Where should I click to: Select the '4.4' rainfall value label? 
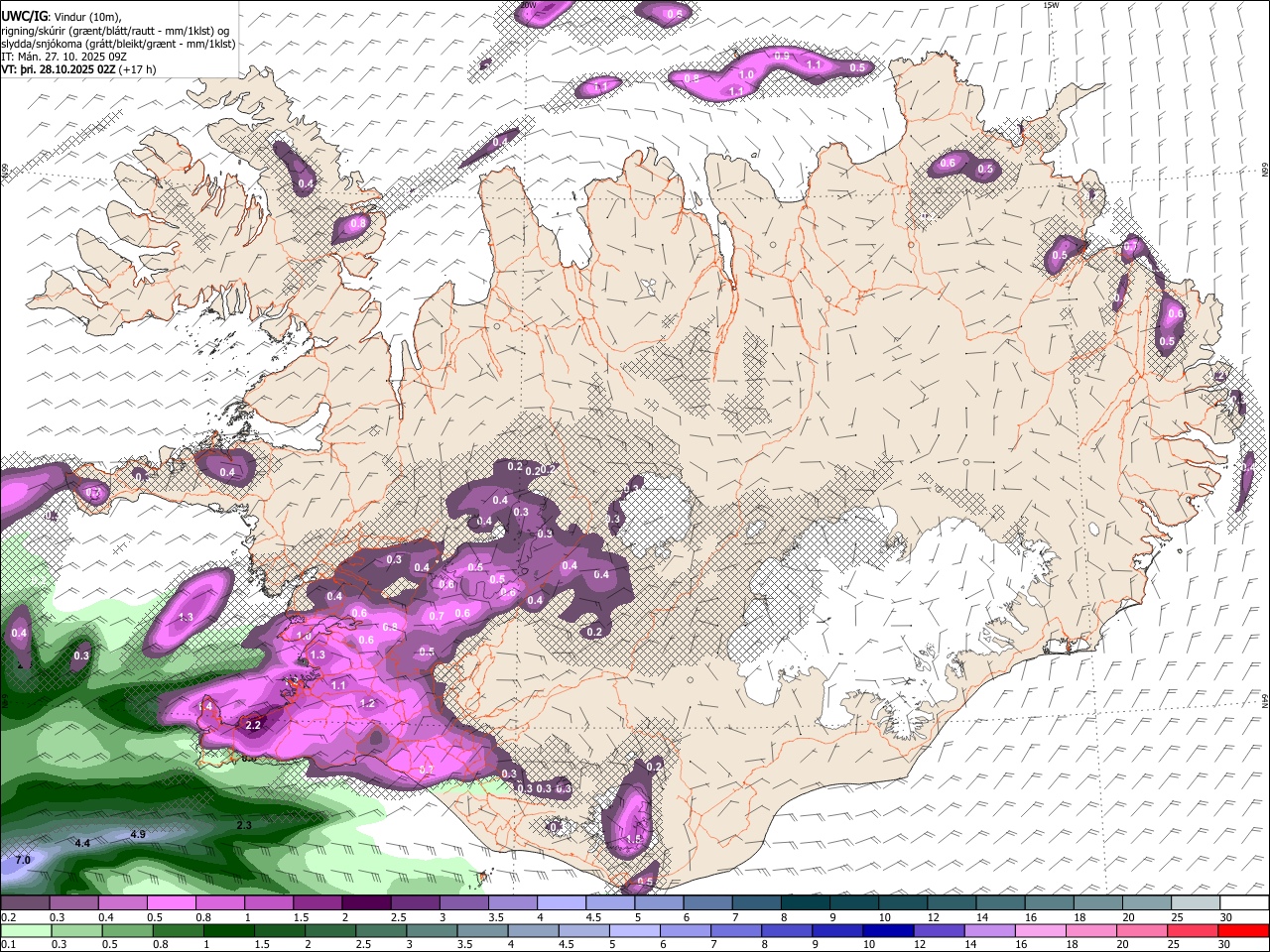click(83, 843)
